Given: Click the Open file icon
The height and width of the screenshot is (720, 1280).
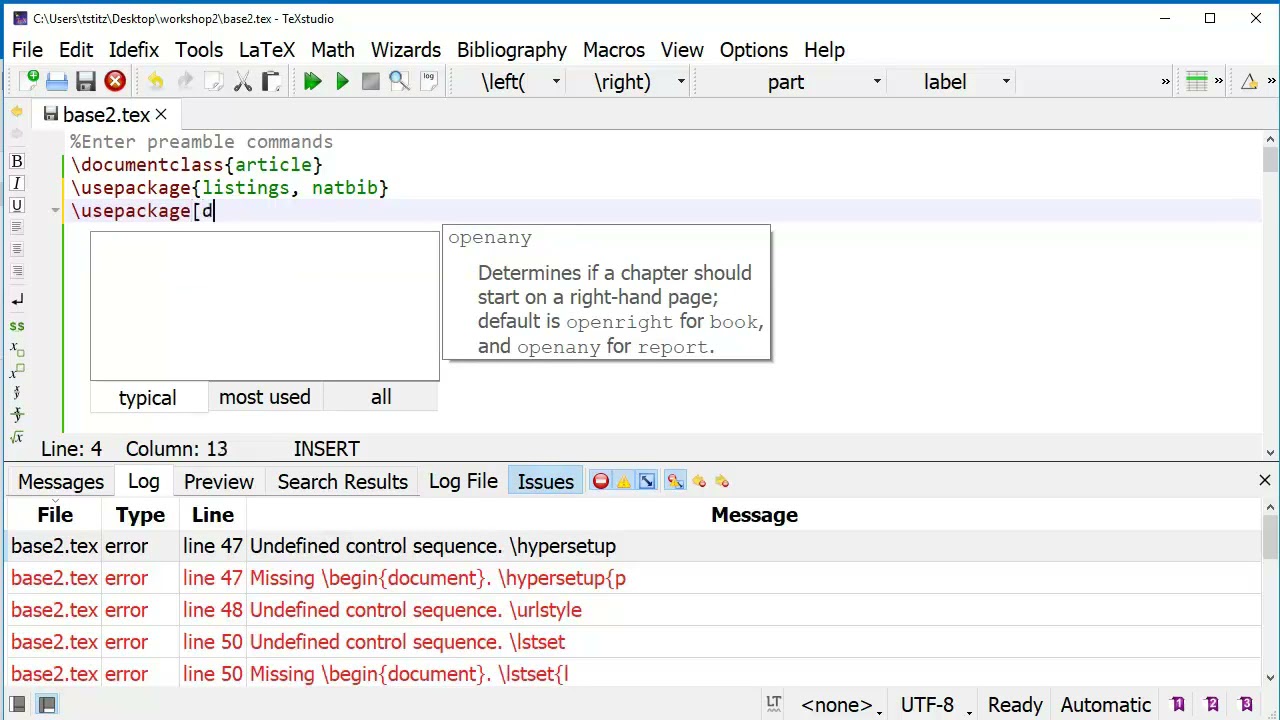Looking at the screenshot, I should tap(57, 81).
